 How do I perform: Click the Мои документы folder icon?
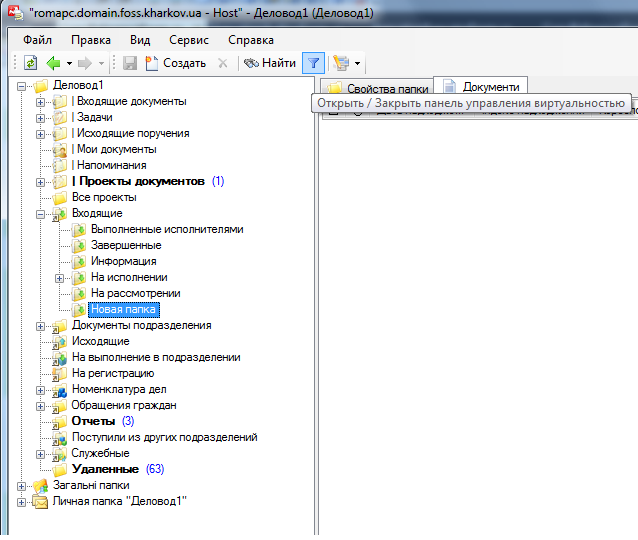click(x=60, y=149)
